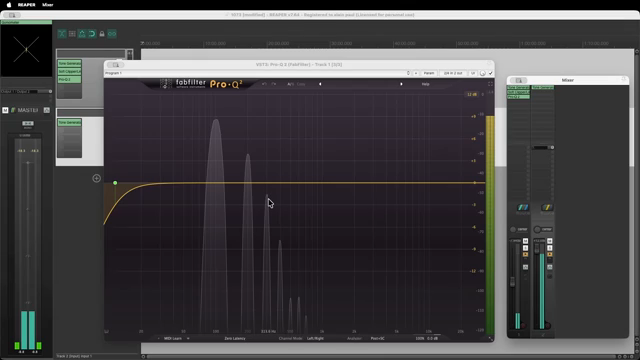This screenshot has height=360, width=640.
Task: Click the UI button in FX window
Action: click(x=473, y=73)
